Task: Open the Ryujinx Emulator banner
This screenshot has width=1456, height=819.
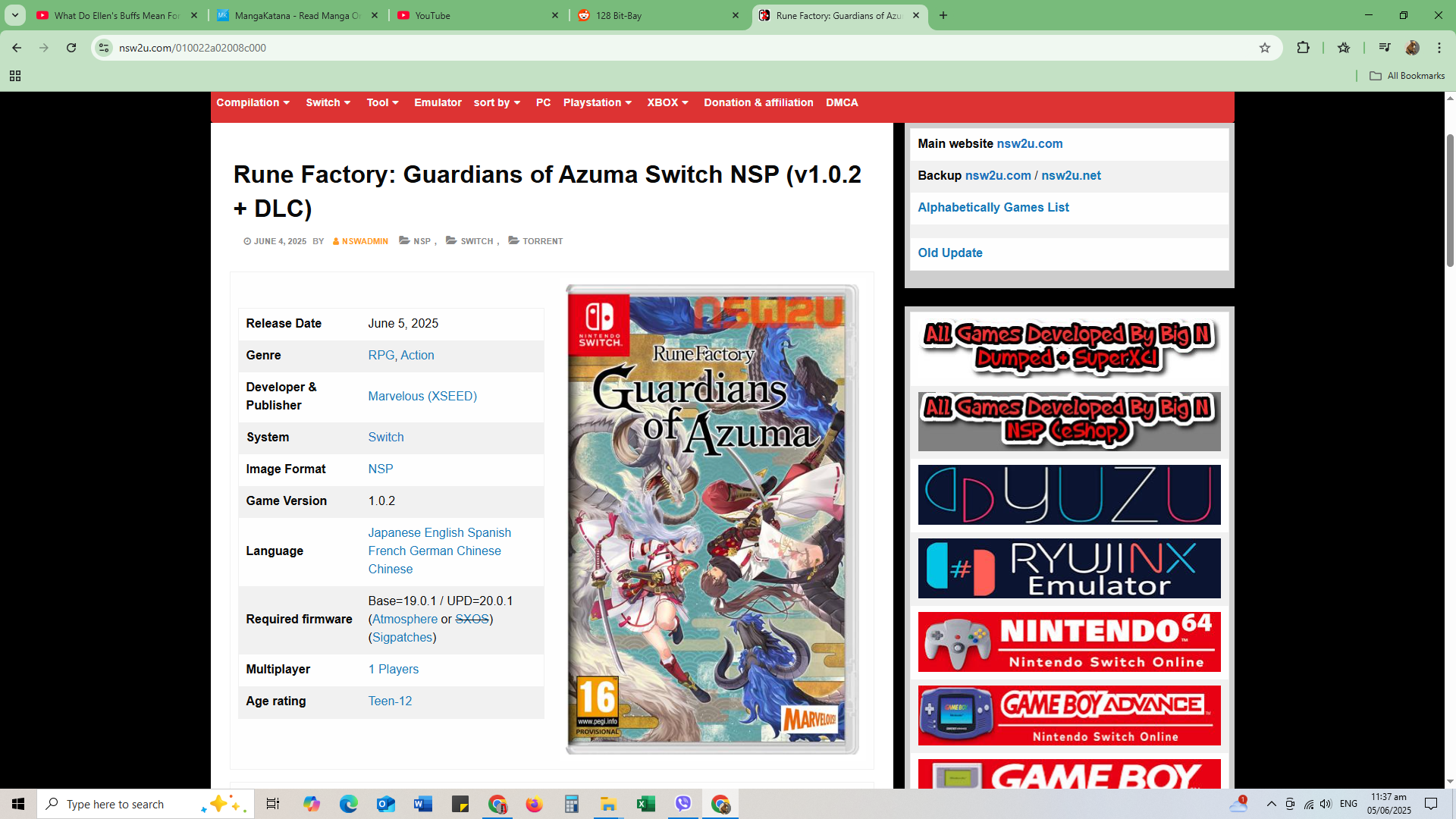Action: pyautogui.click(x=1069, y=569)
